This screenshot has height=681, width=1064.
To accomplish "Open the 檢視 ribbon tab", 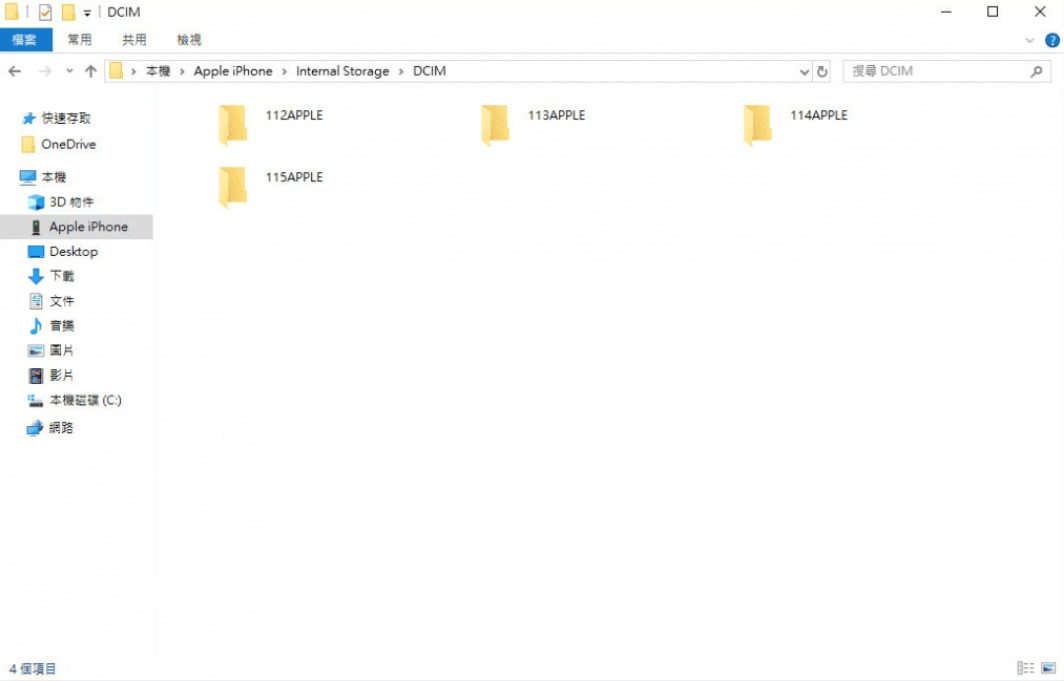I will (189, 40).
